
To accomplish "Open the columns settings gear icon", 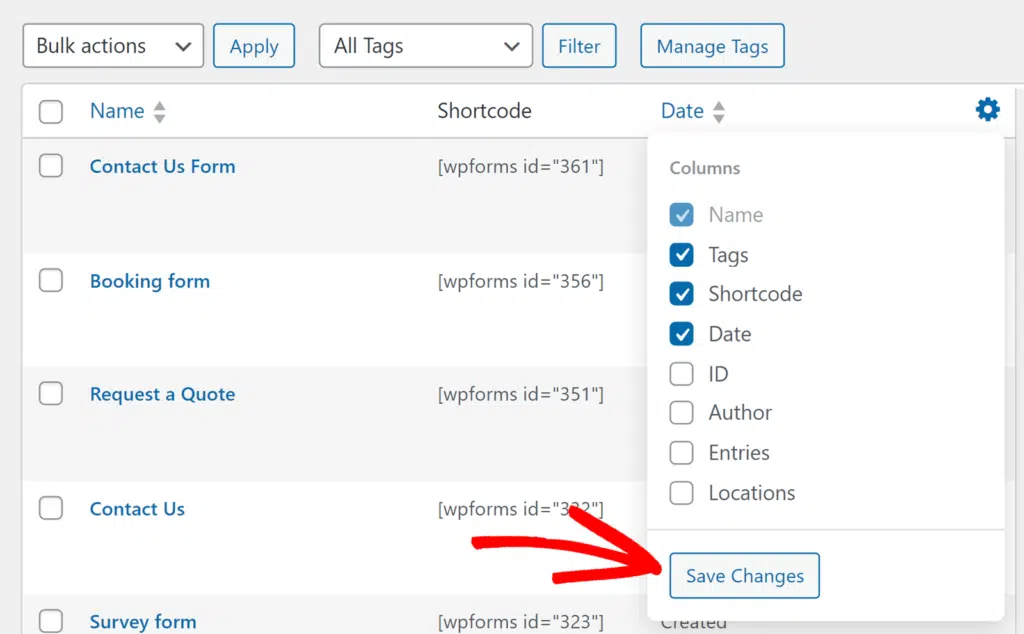I will click(987, 109).
